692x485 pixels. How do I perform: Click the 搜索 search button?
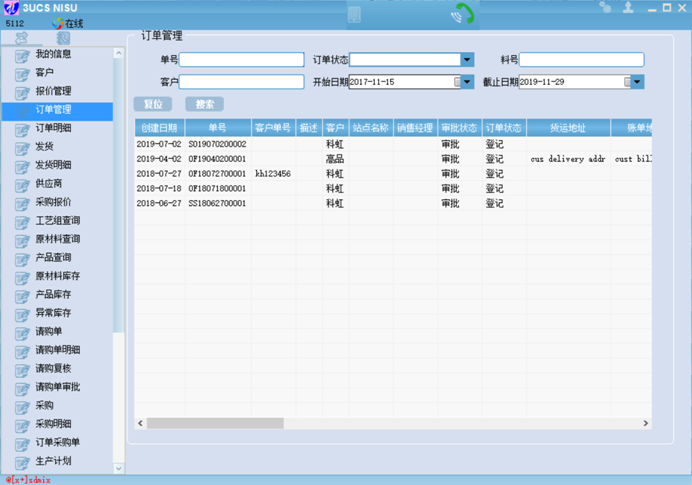204,104
